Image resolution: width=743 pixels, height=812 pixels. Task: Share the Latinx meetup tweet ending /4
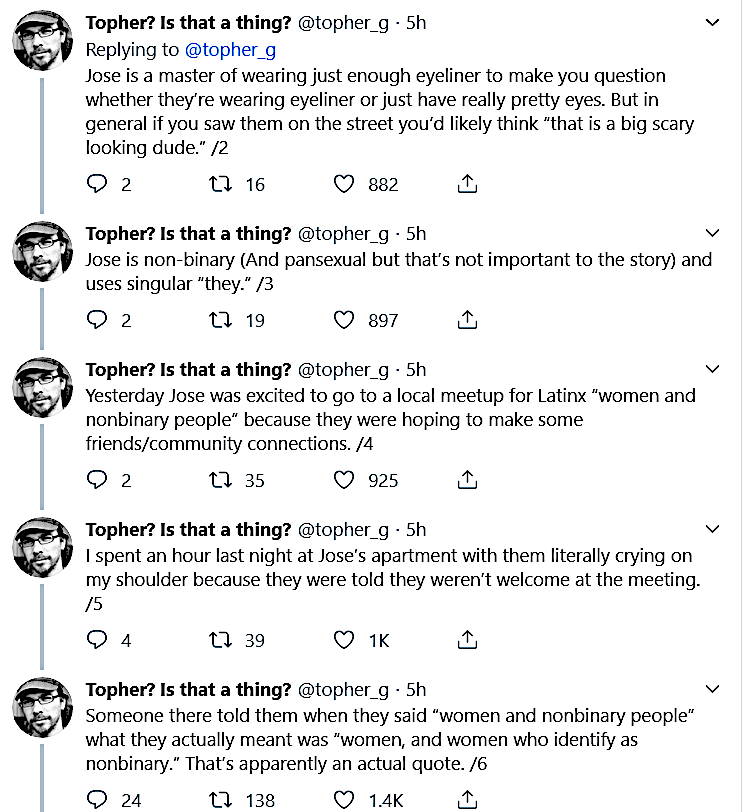467,480
